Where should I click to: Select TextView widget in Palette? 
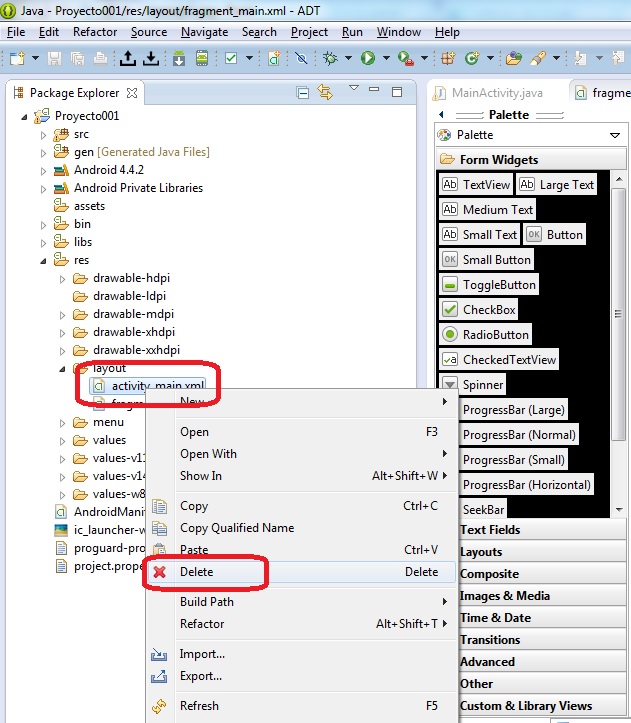(476, 184)
